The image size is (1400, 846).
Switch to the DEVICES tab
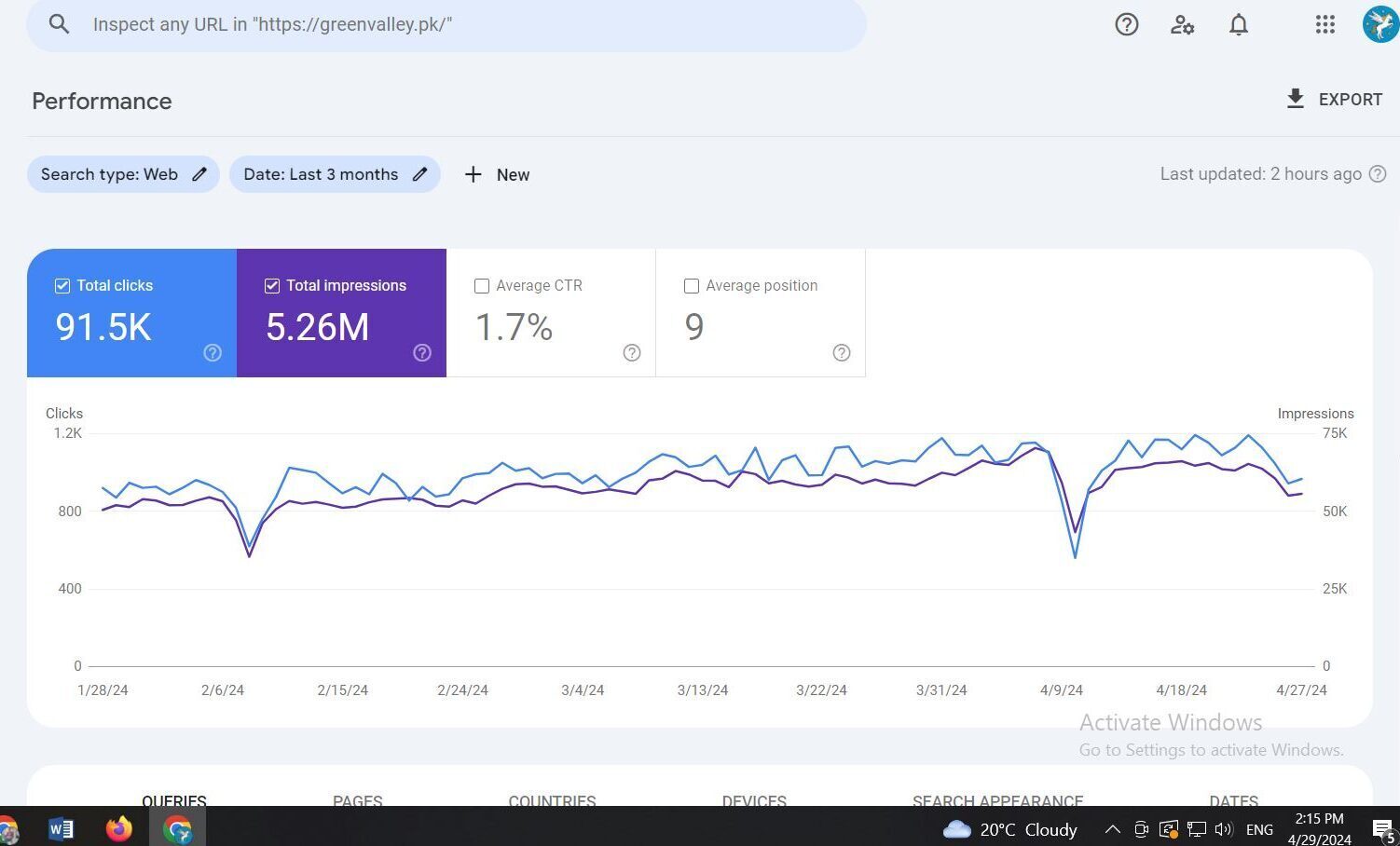tap(754, 800)
